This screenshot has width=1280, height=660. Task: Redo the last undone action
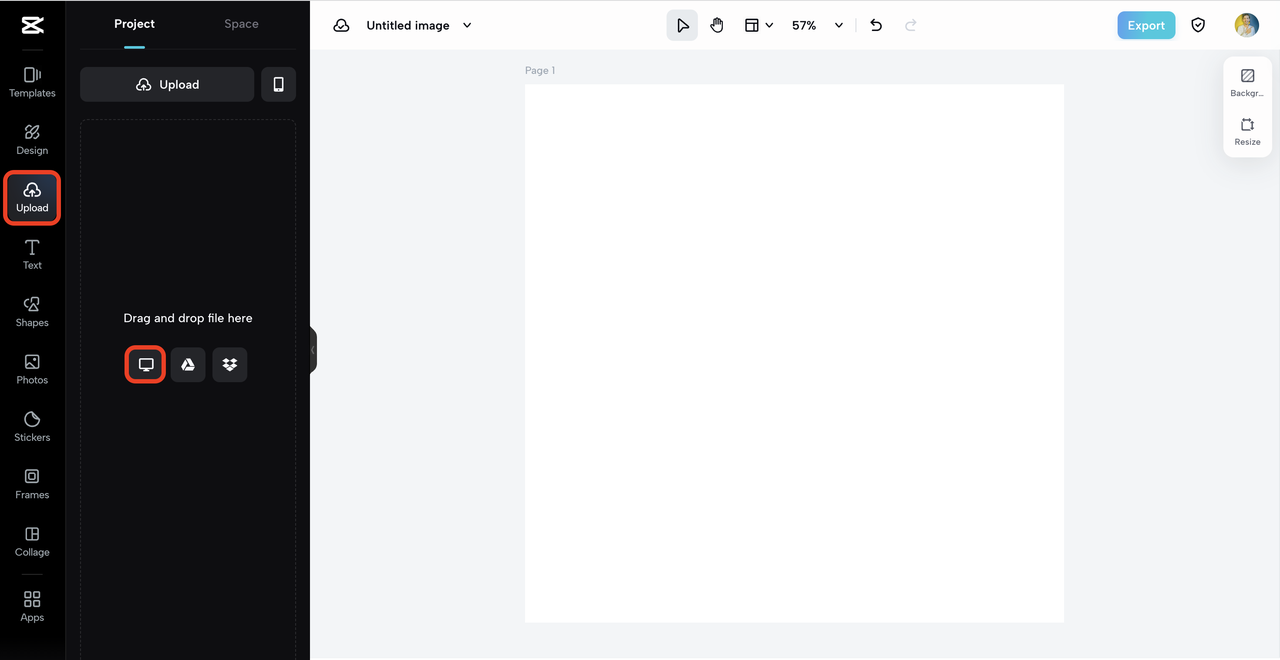coord(911,25)
